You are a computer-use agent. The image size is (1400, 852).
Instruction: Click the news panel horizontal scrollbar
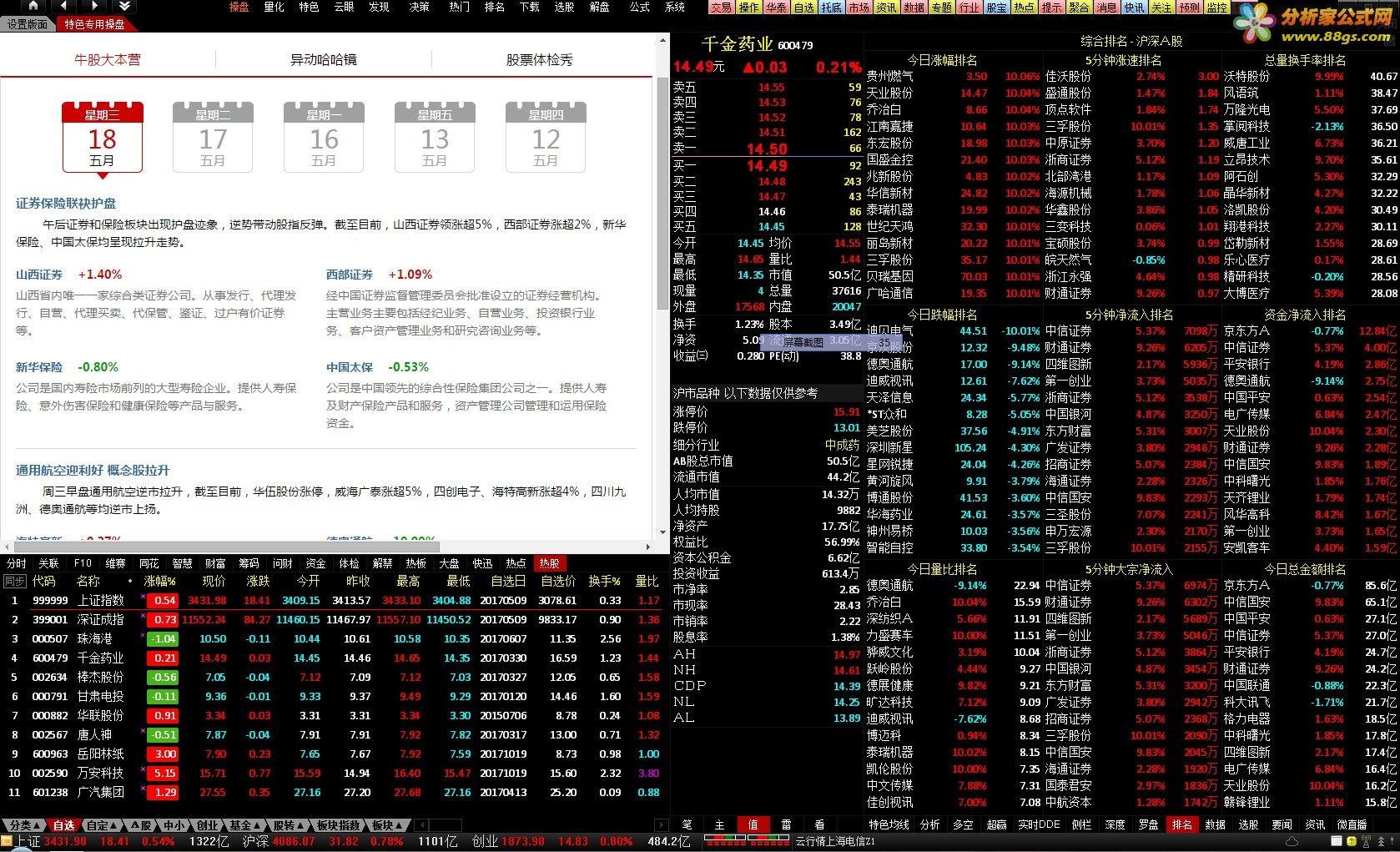pos(328,547)
